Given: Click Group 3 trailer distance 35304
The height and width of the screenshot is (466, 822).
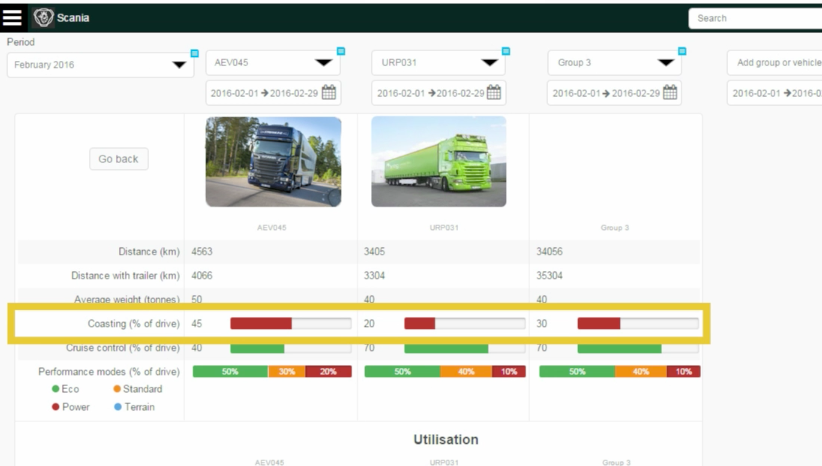Looking at the screenshot, I should [x=549, y=276].
